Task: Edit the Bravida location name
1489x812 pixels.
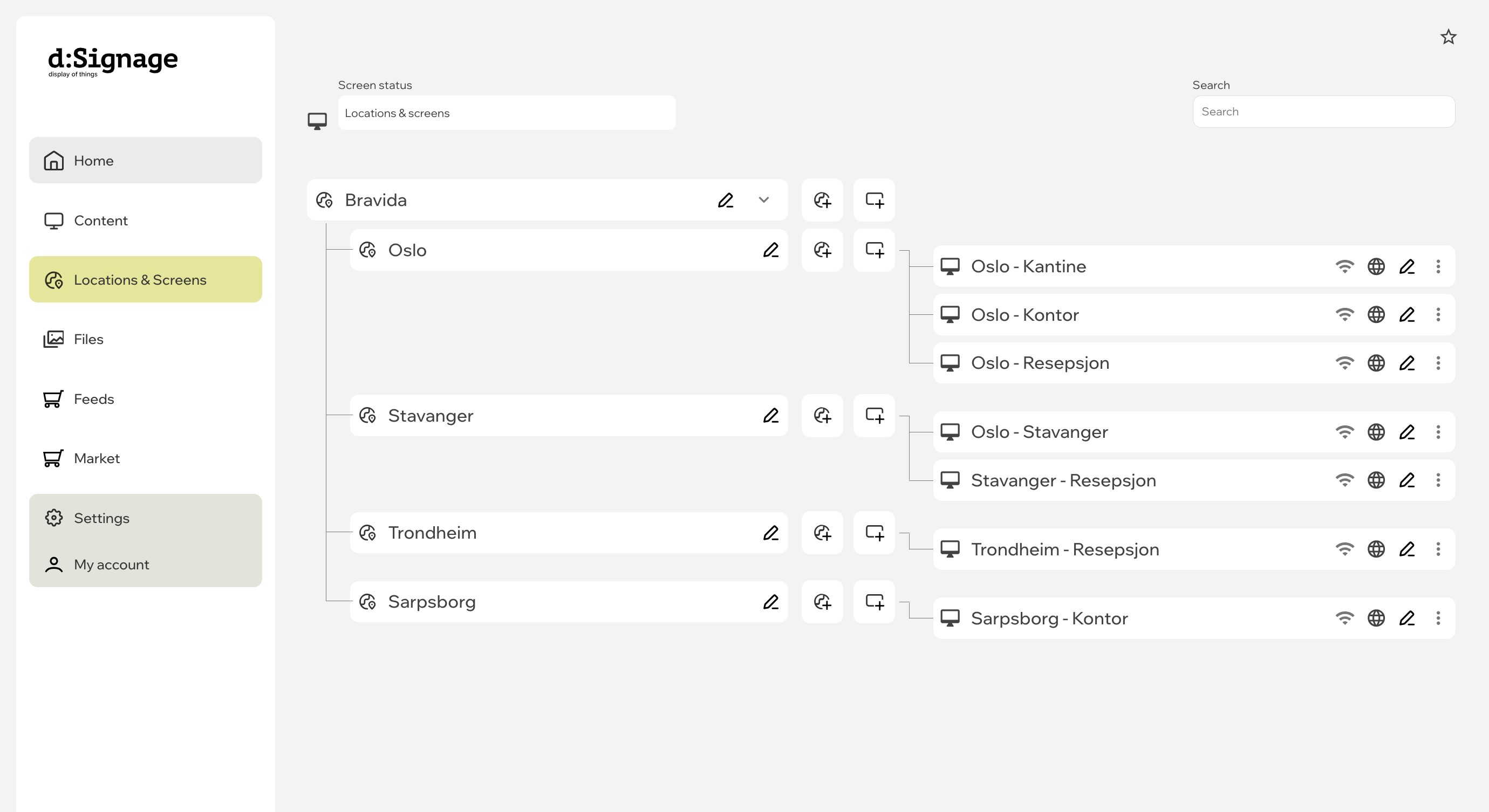Action: coord(726,200)
